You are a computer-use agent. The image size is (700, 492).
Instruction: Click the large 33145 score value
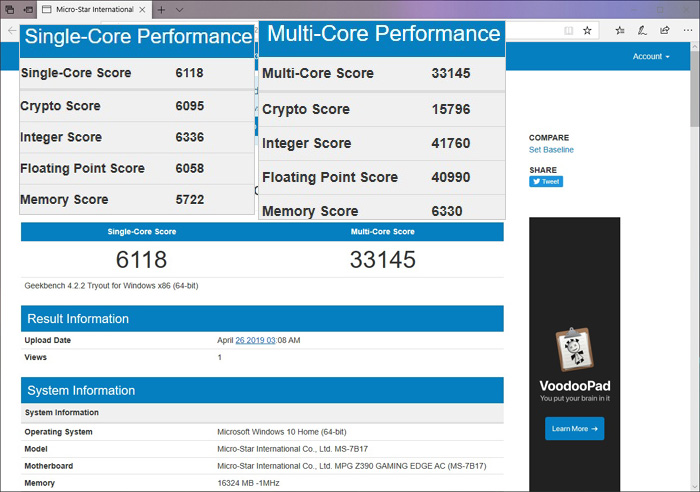point(383,259)
